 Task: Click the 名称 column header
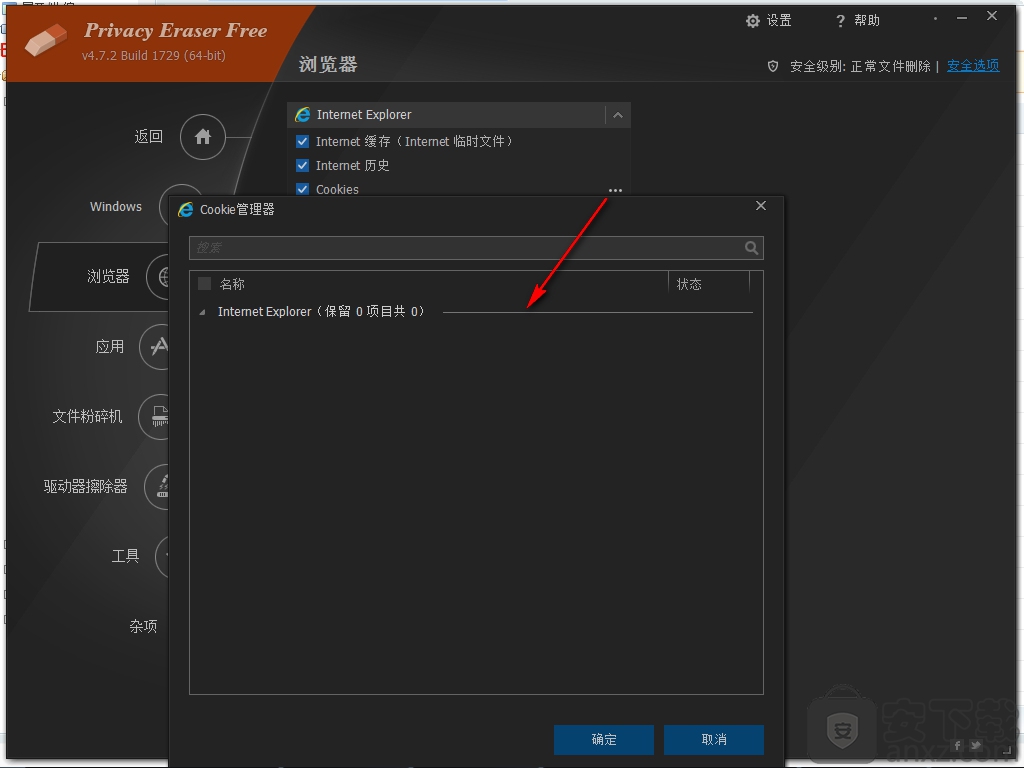click(232, 284)
